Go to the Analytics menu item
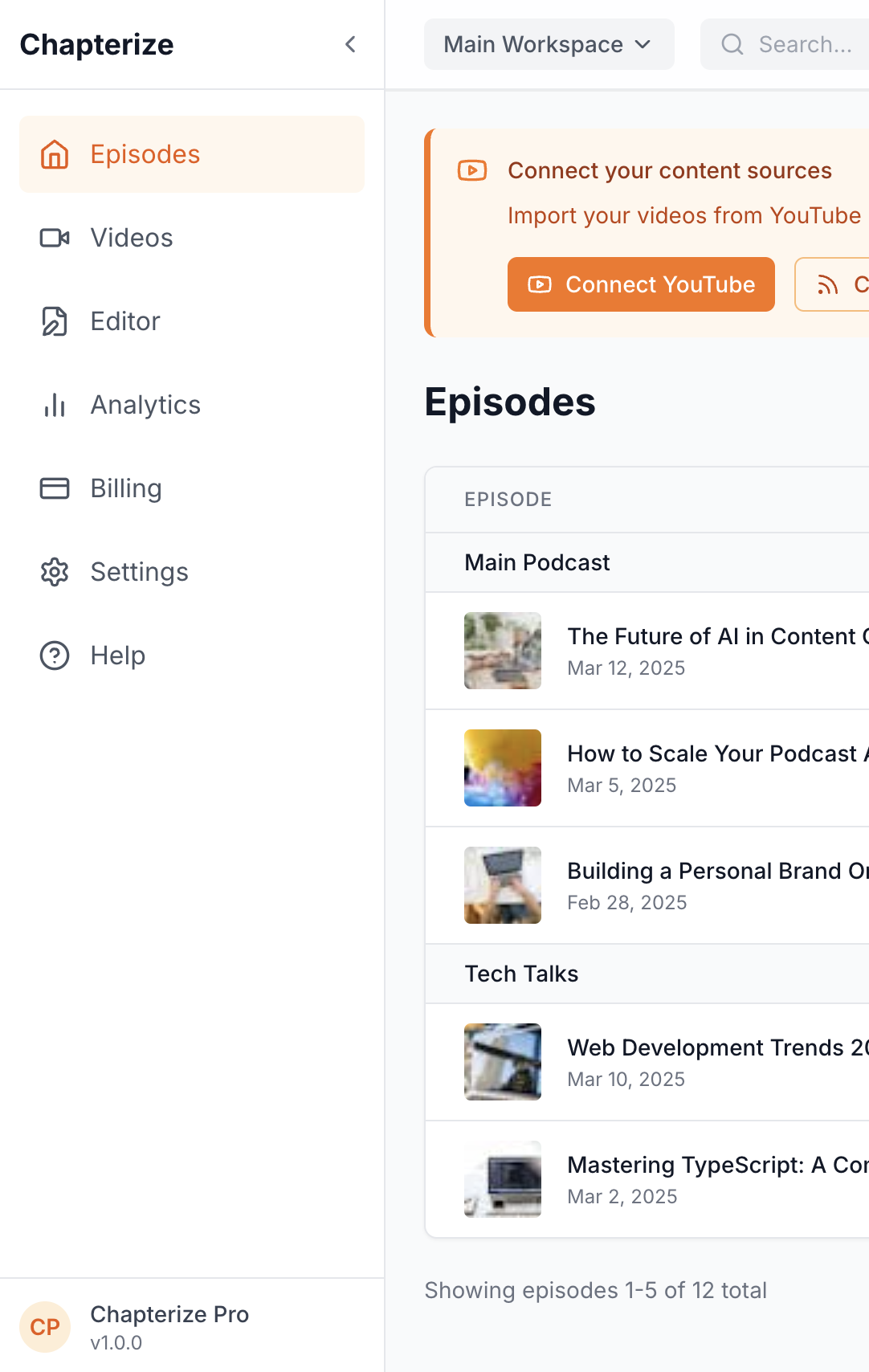The height and width of the screenshot is (1372, 869). pos(145,405)
